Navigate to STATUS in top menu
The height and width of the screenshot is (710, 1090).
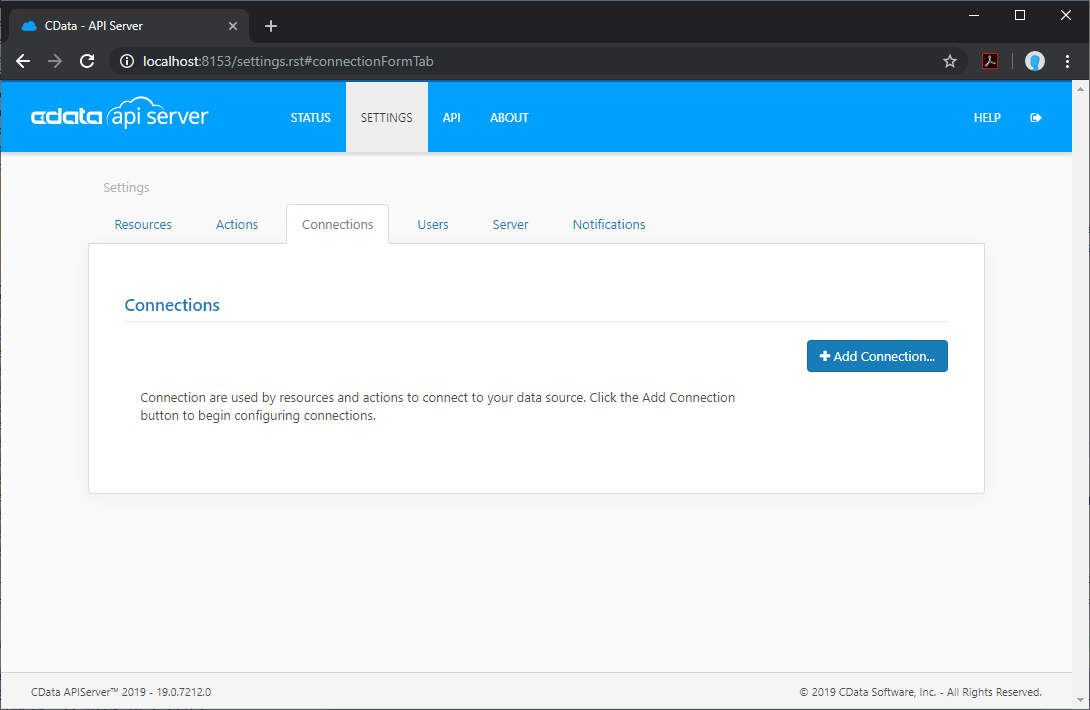pos(310,118)
